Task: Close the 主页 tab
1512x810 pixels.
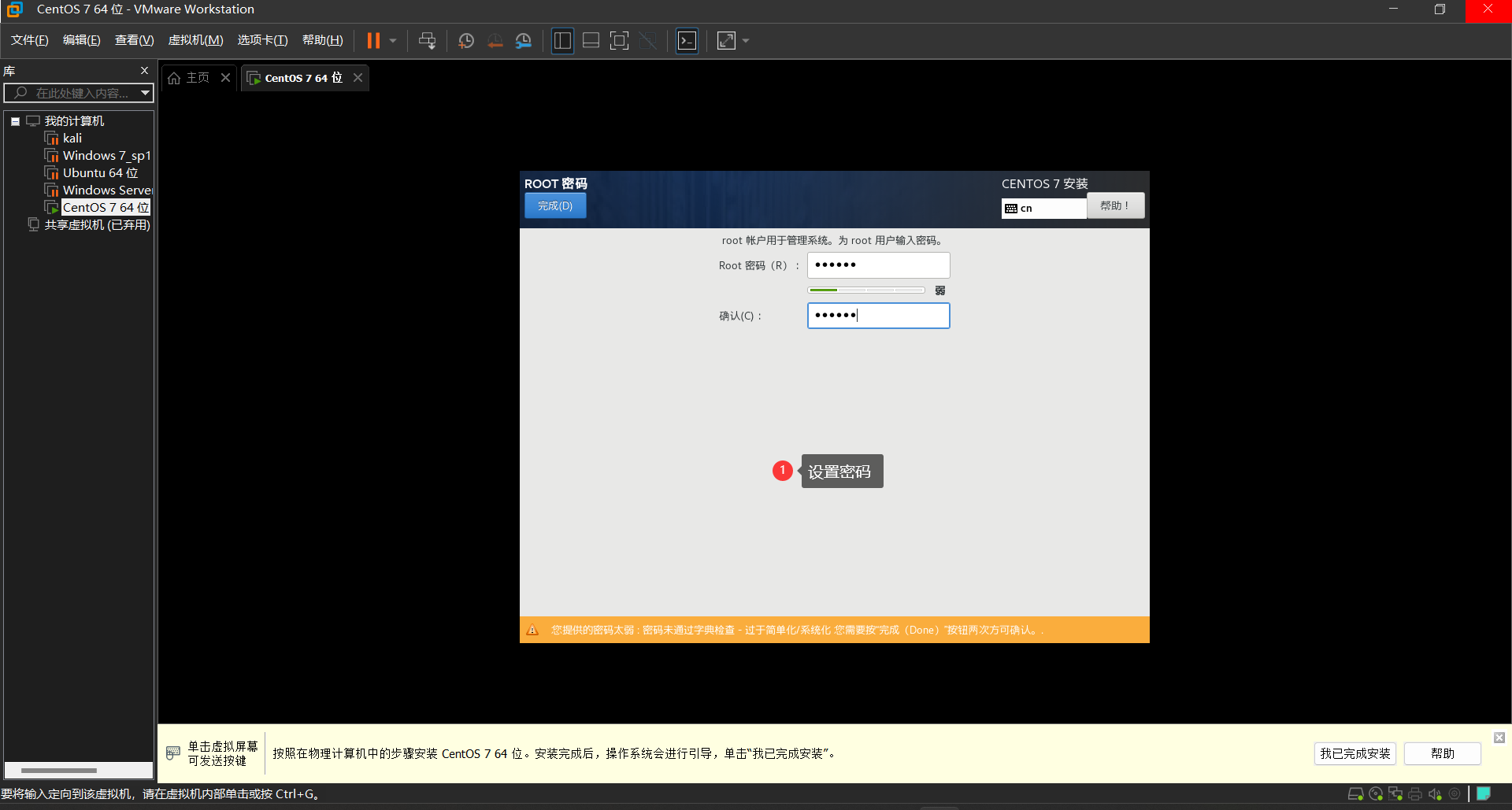Action: [225, 77]
